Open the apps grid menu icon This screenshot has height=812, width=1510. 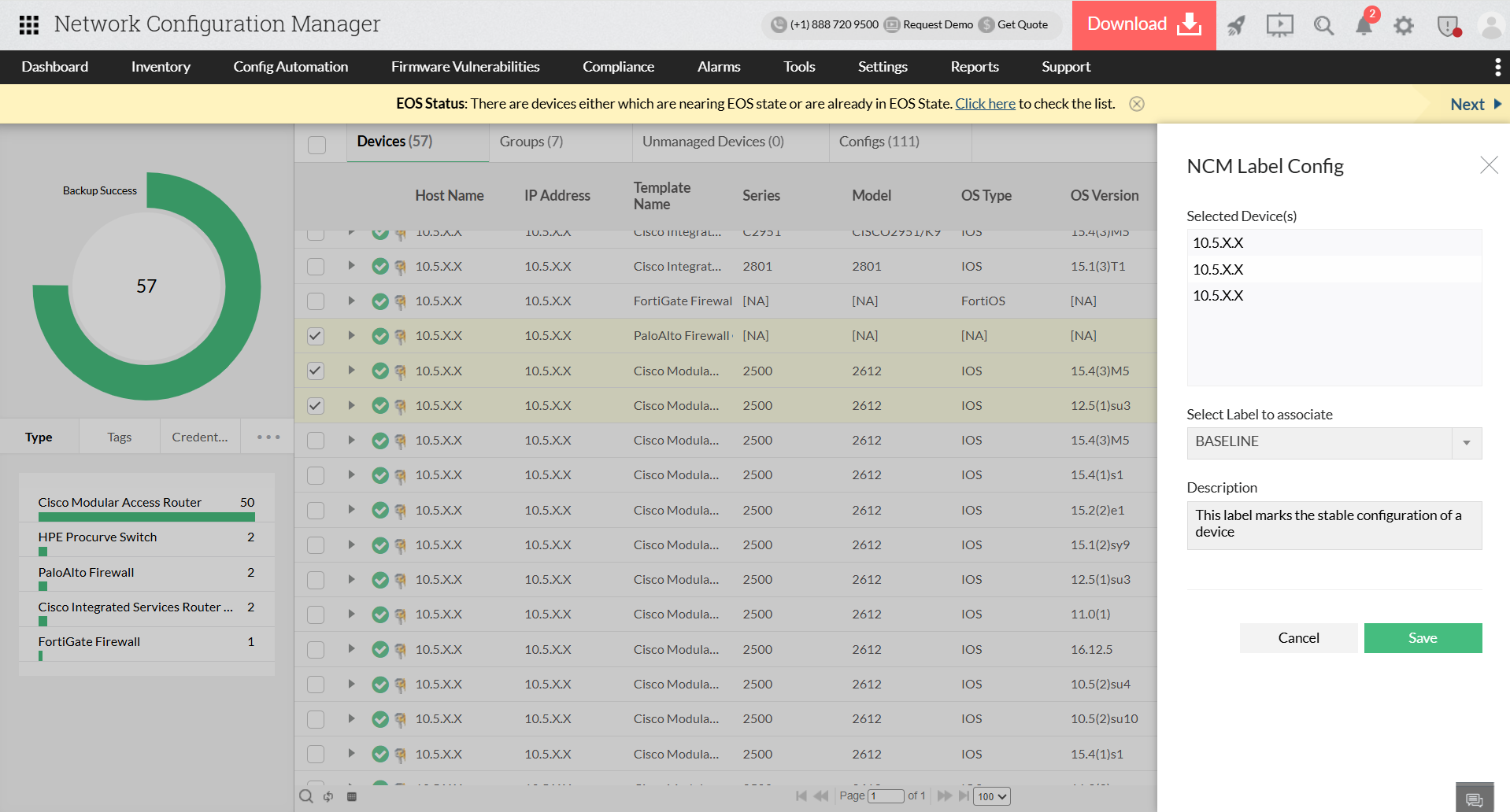point(29,25)
